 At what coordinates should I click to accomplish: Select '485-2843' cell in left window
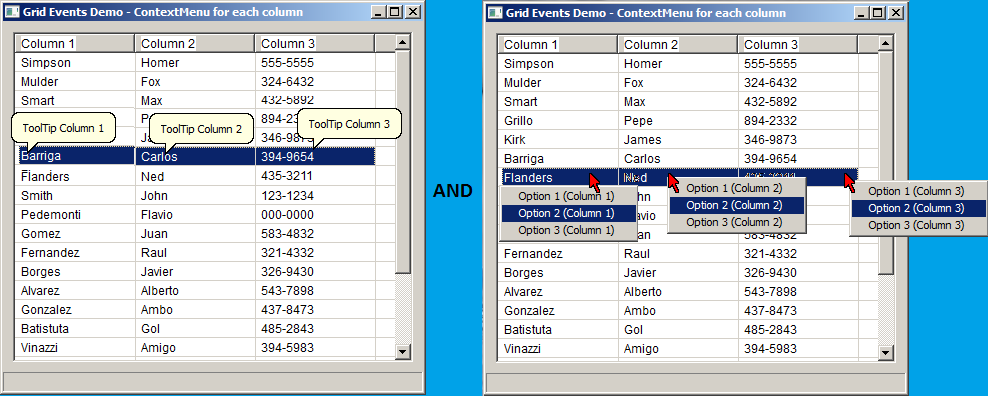(315, 329)
